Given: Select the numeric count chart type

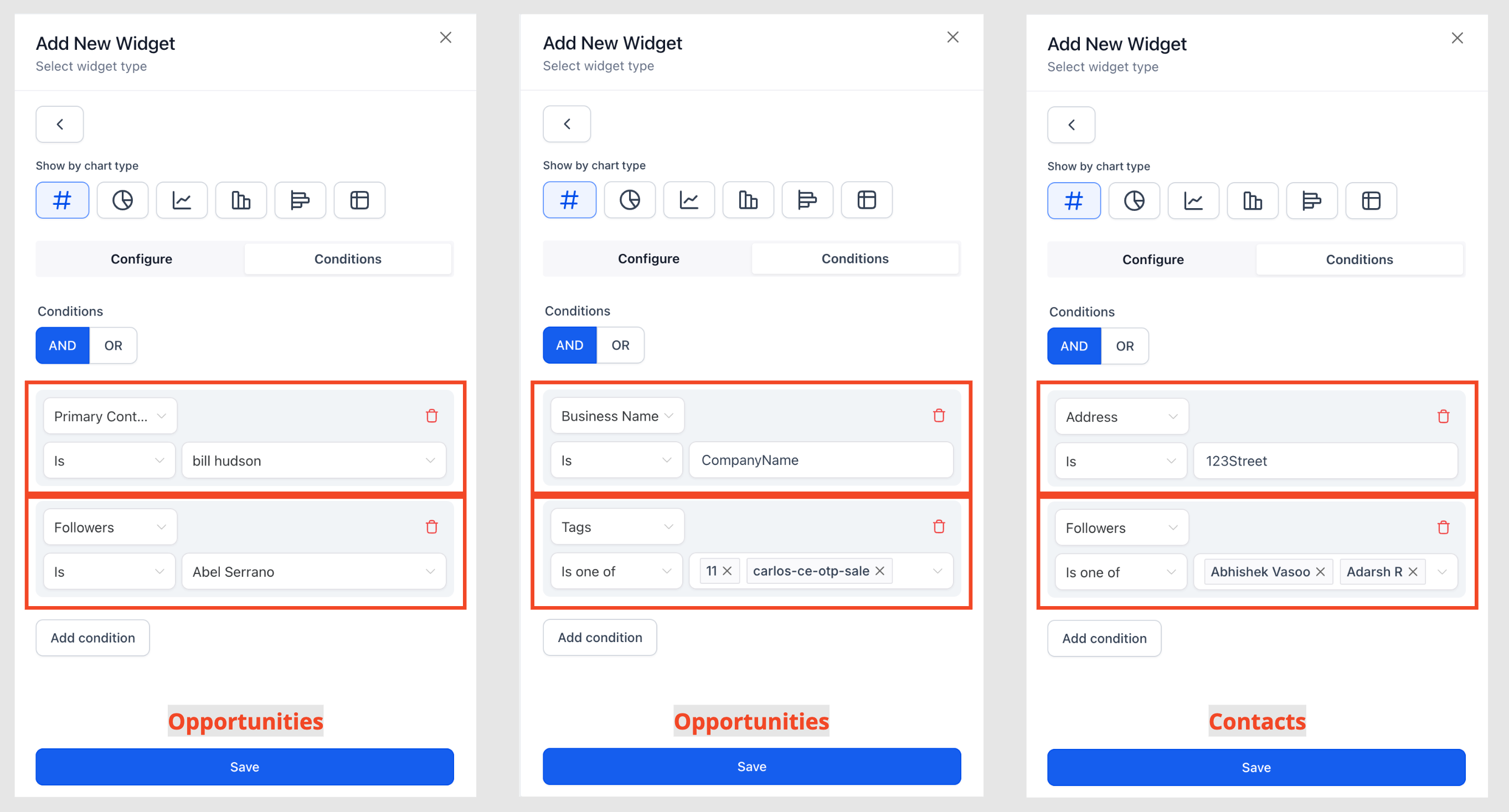Looking at the screenshot, I should [61, 200].
